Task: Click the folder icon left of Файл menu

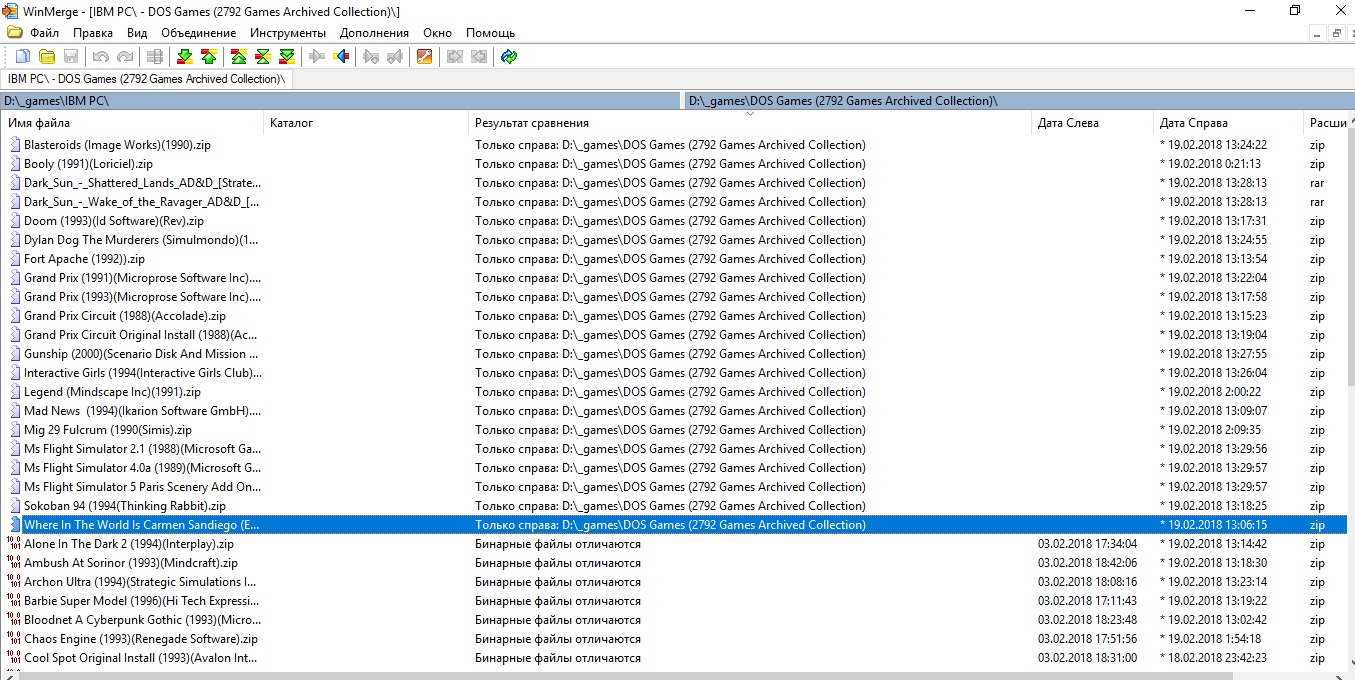Action: coord(14,33)
